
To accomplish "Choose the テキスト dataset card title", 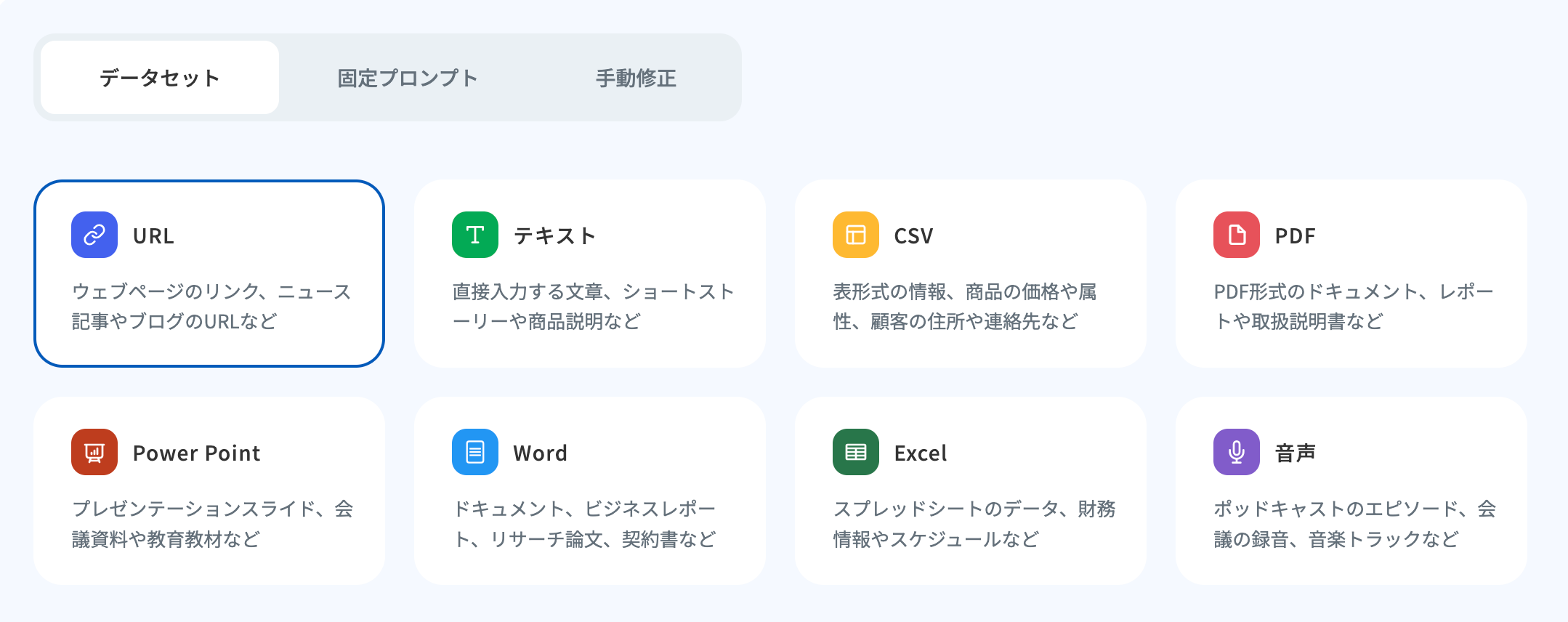I will tap(554, 235).
